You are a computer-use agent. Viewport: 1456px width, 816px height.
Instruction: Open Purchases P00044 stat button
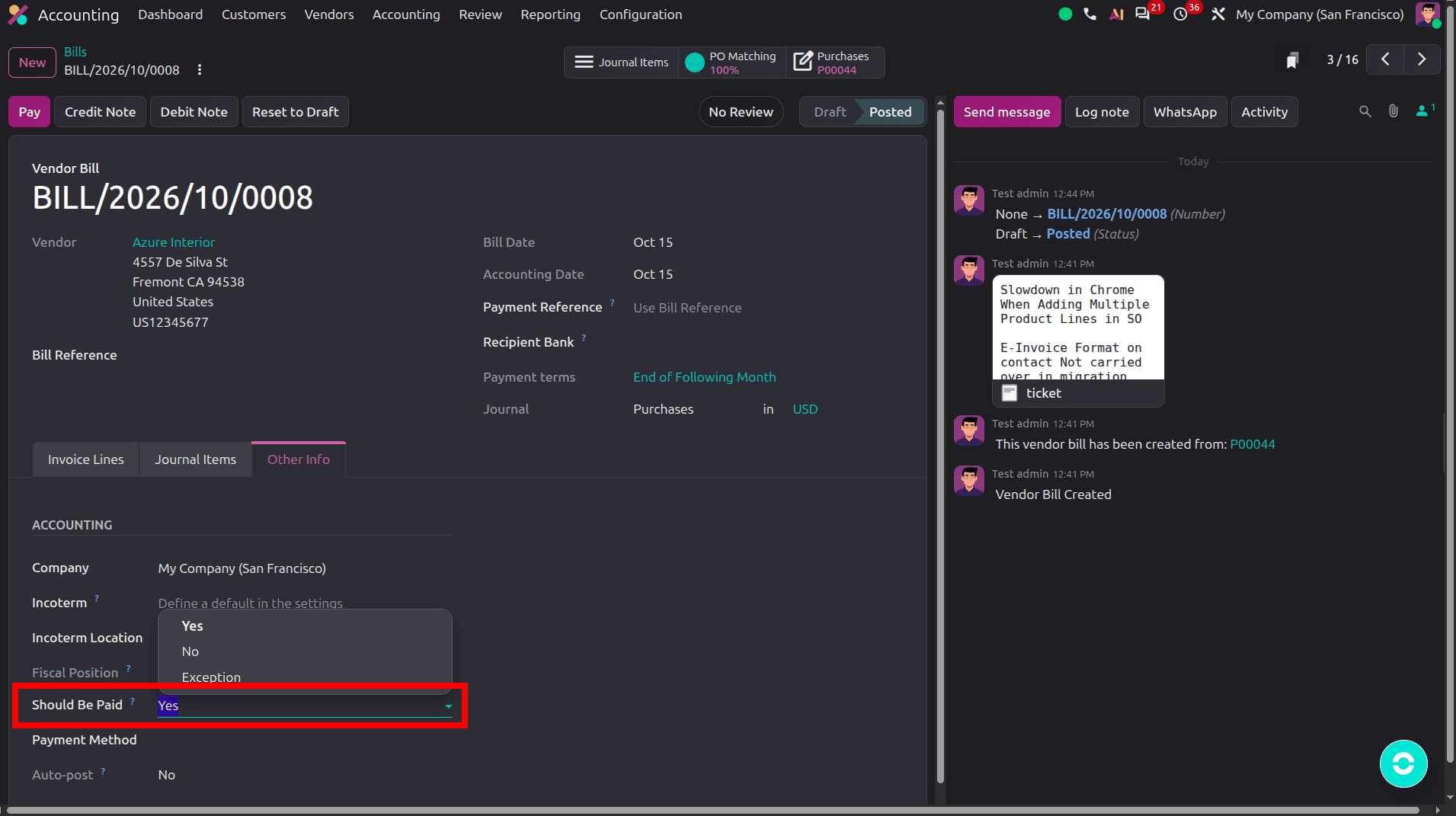pyautogui.click(x=835, y=62)
